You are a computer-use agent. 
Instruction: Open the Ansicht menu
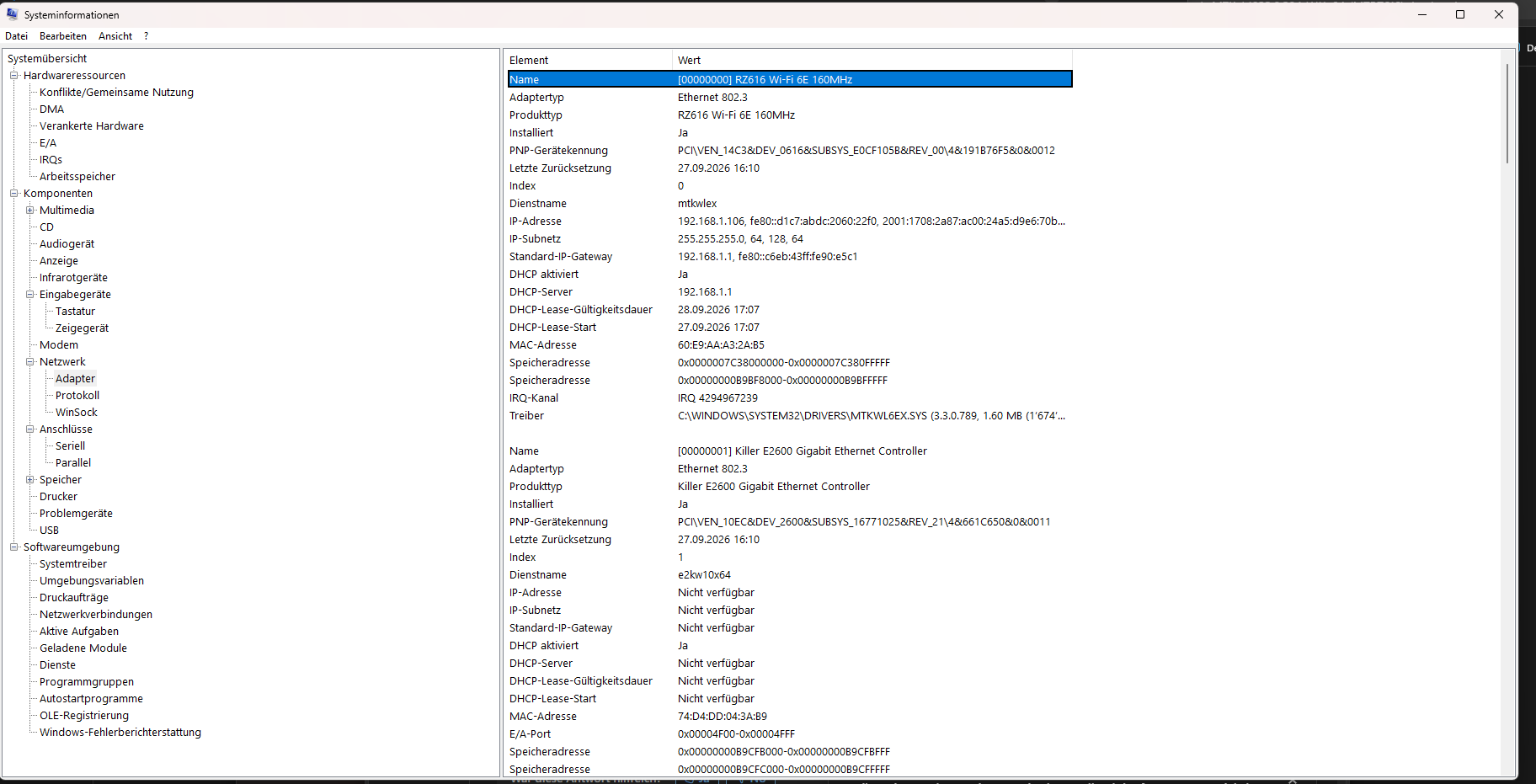pos(115,36)
